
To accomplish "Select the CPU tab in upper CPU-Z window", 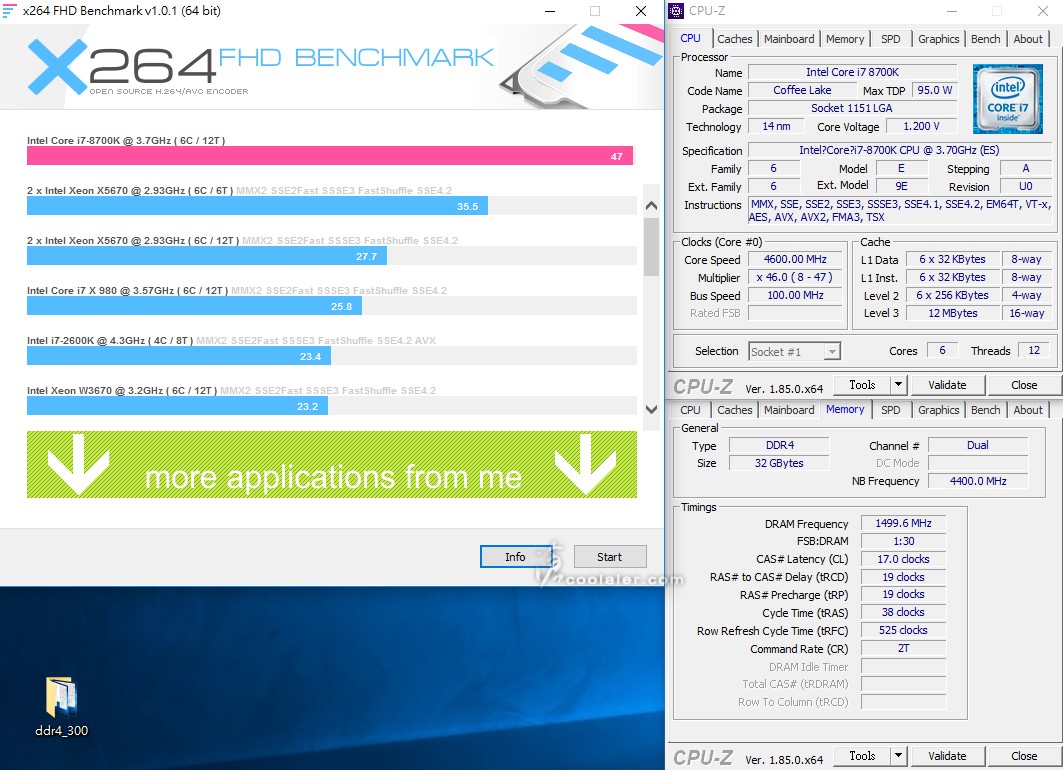I will coord(690,38).
